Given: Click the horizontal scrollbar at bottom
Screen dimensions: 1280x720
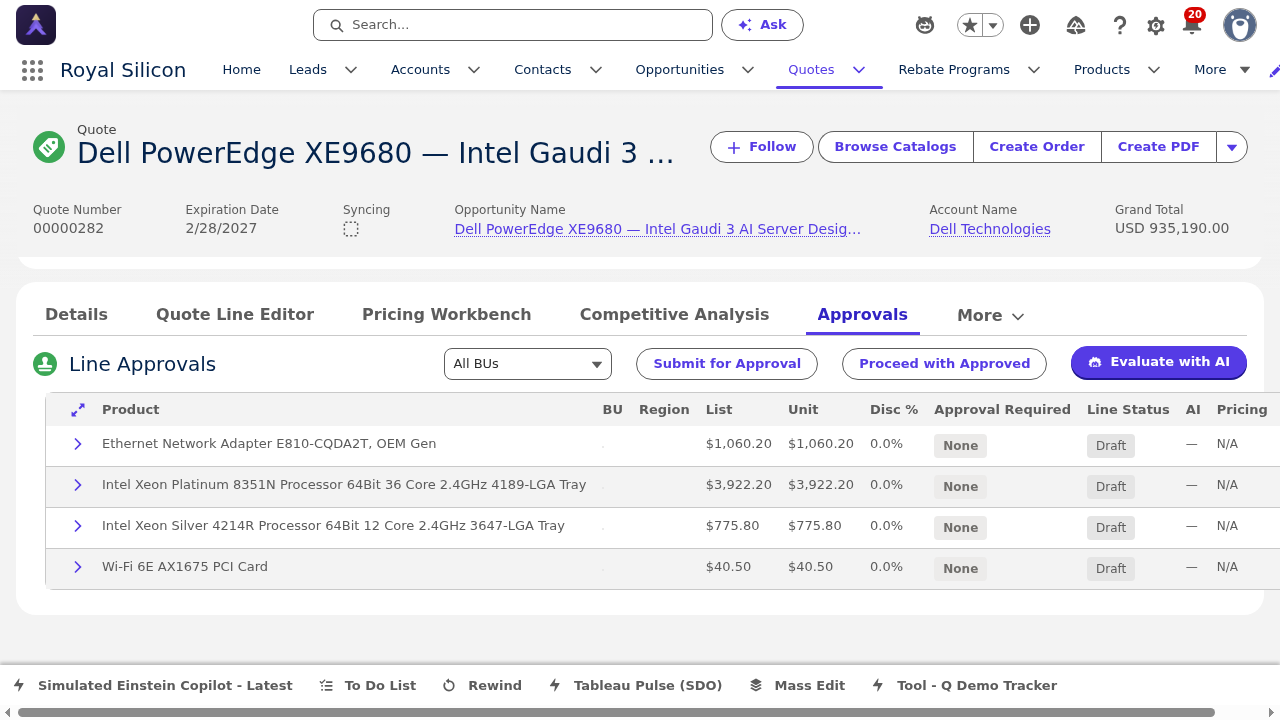Looking at the screenshot, I should [x=616, y=713].
